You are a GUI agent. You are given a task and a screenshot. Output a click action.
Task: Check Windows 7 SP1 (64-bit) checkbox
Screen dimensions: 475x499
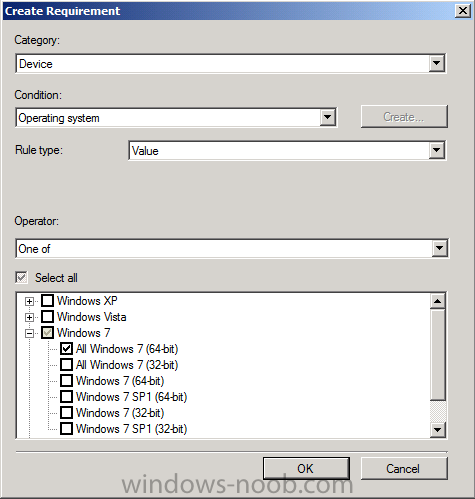pos(66,397)
